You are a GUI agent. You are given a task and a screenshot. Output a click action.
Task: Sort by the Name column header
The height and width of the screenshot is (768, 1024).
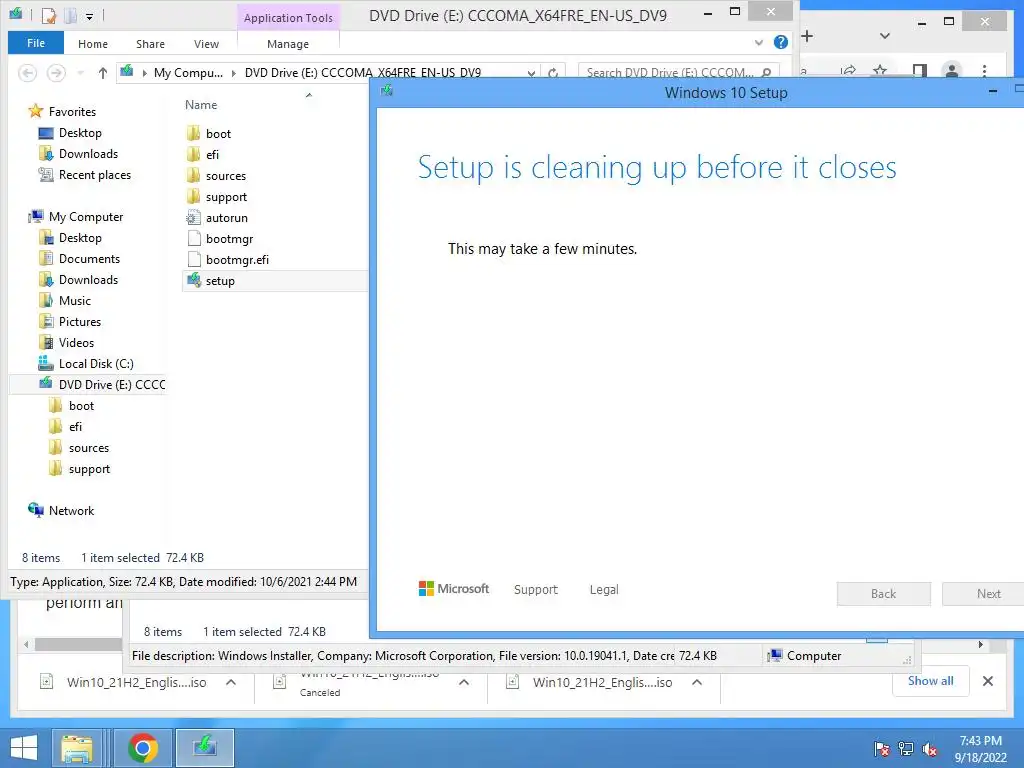click(x=201, y=104)
